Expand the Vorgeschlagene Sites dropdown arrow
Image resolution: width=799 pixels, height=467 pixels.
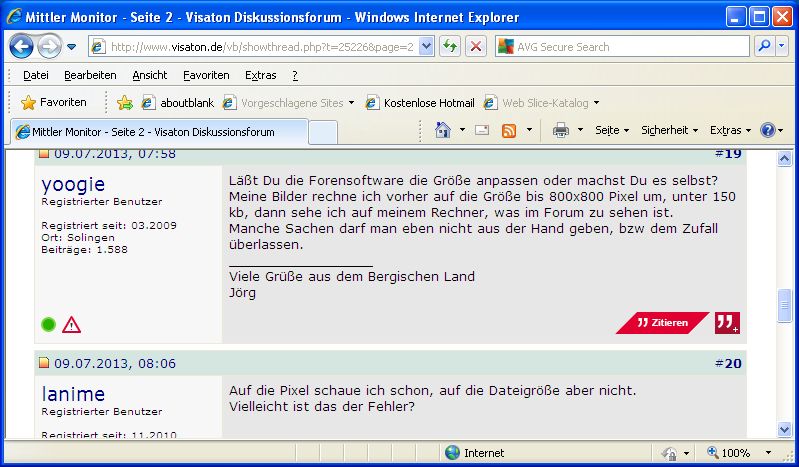click(351, 103)
